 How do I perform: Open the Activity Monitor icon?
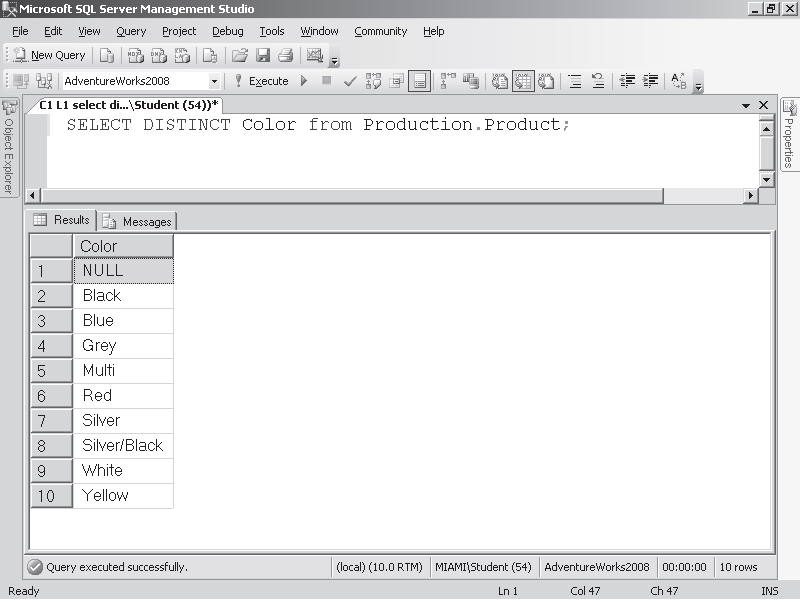coord(315,55)
